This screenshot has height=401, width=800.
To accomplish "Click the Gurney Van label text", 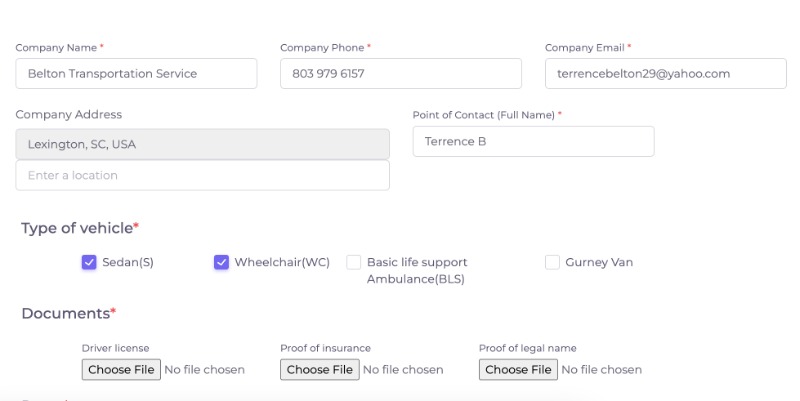I will click(x=599, y=262).
